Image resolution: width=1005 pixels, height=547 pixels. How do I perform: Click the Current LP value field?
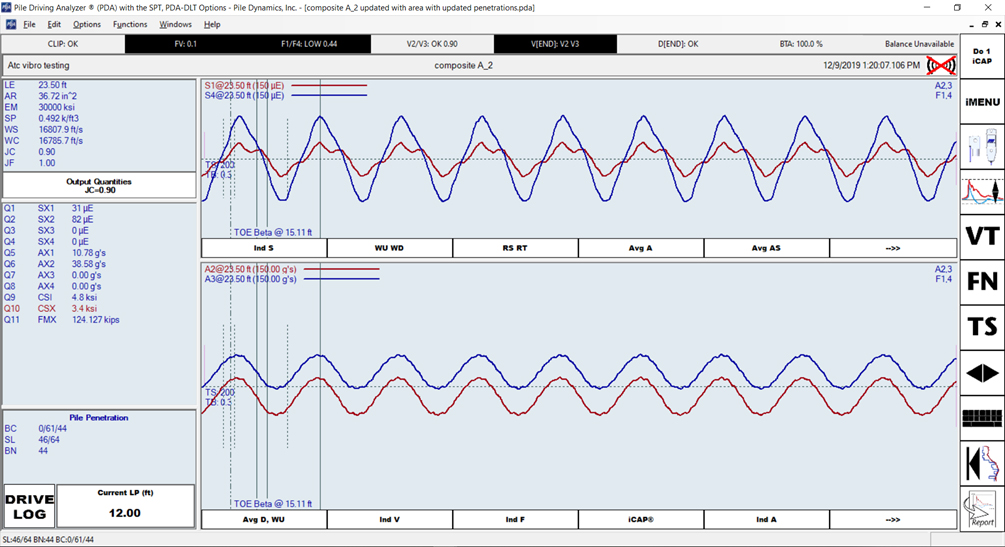125,513
